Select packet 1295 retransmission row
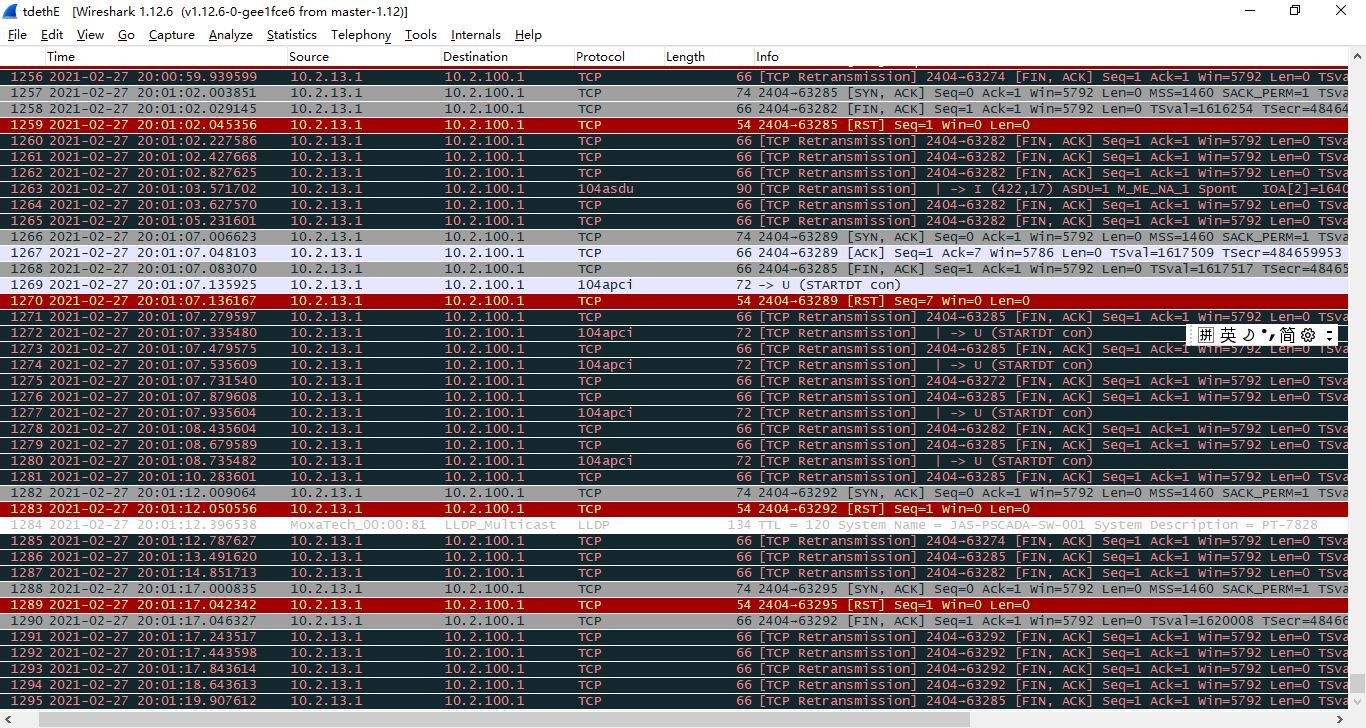 (x=674, y=701)
